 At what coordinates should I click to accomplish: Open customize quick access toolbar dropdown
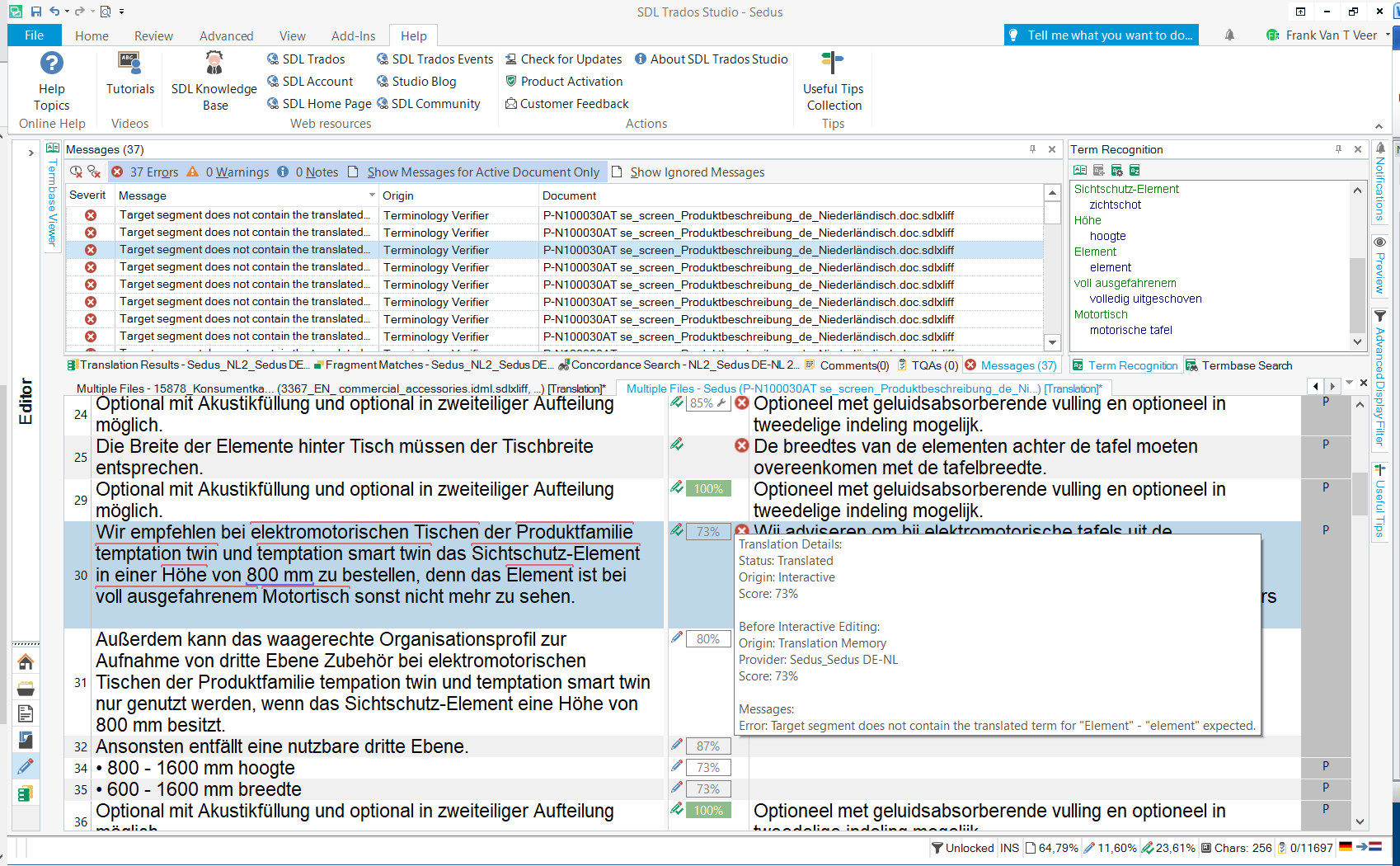coord(121,12)
